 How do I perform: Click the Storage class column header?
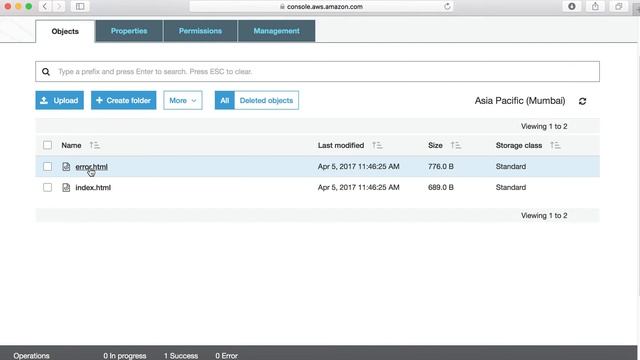(519, 145)
